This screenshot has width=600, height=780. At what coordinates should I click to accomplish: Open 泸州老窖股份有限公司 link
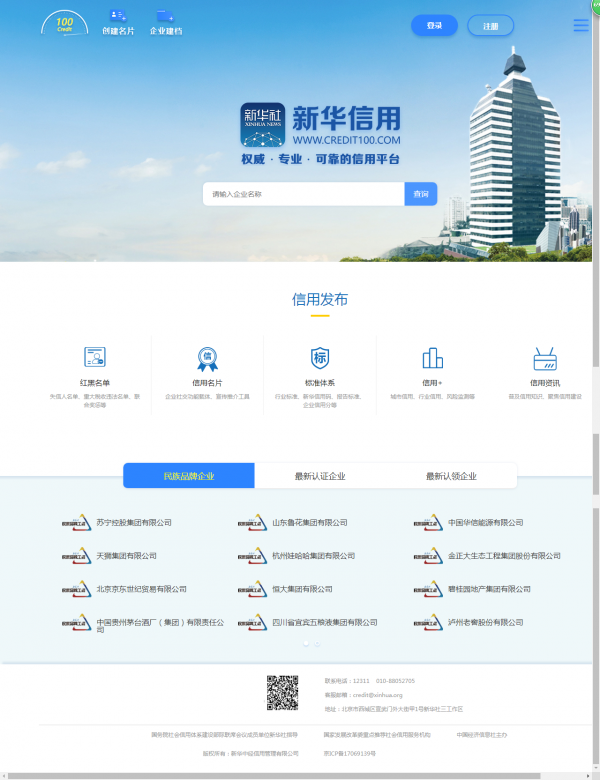point(486,622)
